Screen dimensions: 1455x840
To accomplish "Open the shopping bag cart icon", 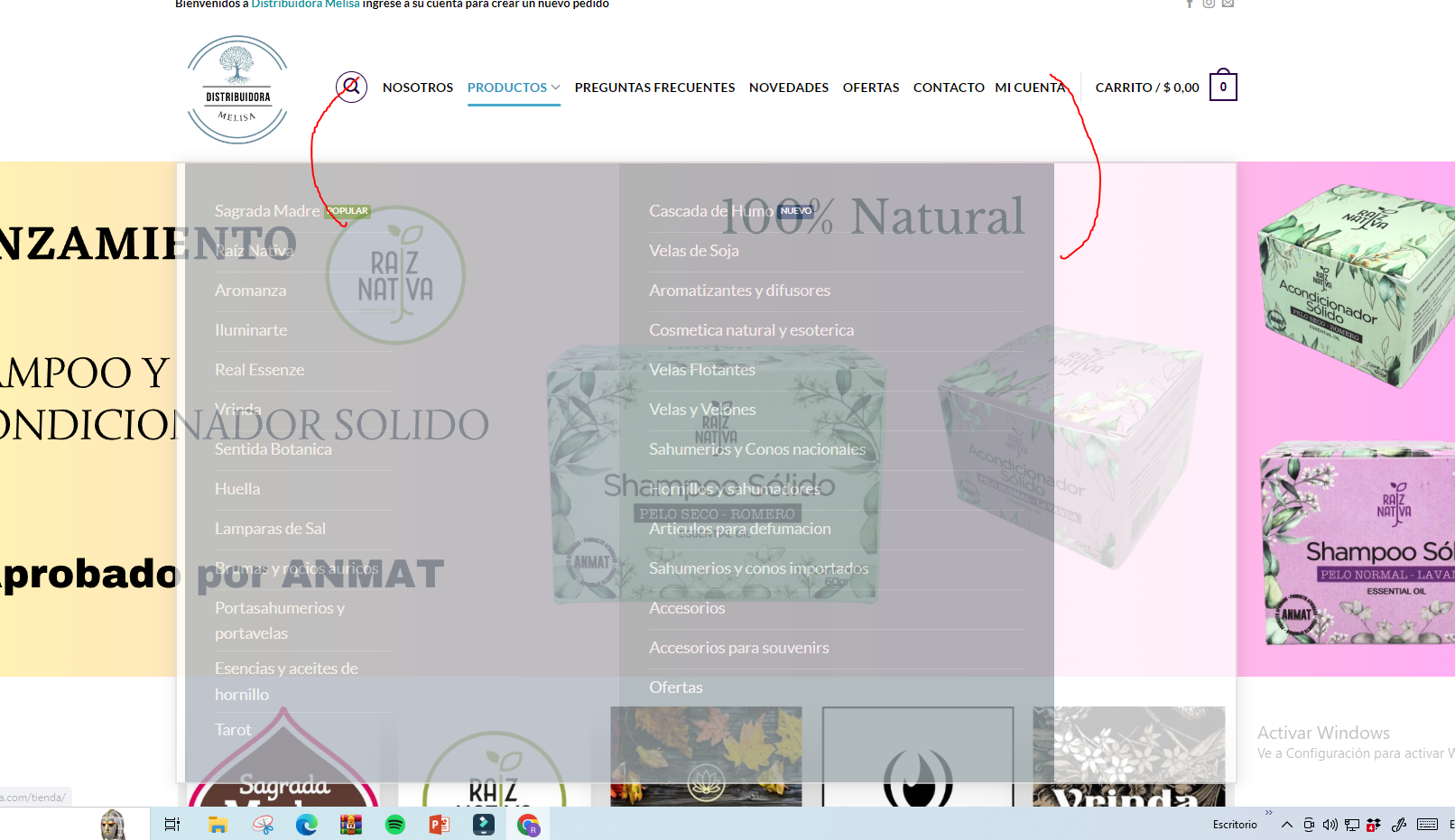I will coord(1223,86).
